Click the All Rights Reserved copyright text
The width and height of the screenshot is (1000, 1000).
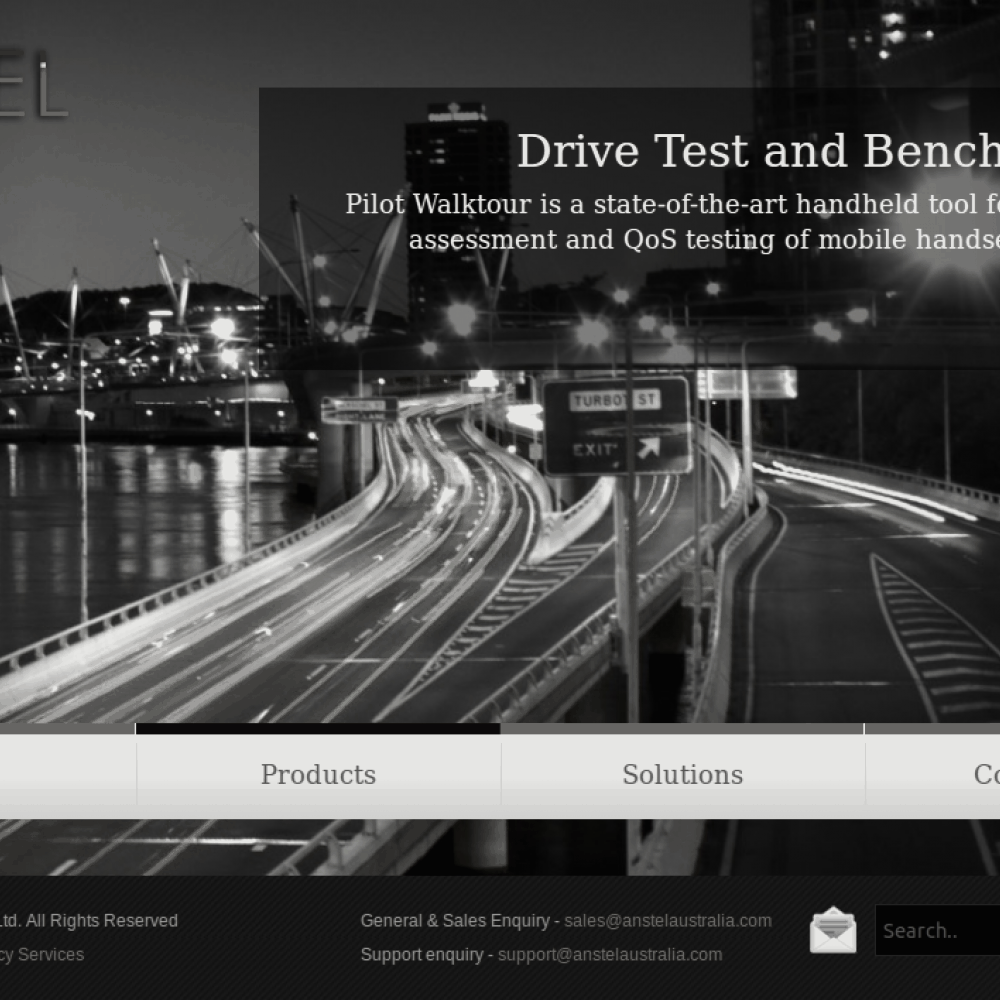click(89, 921)
